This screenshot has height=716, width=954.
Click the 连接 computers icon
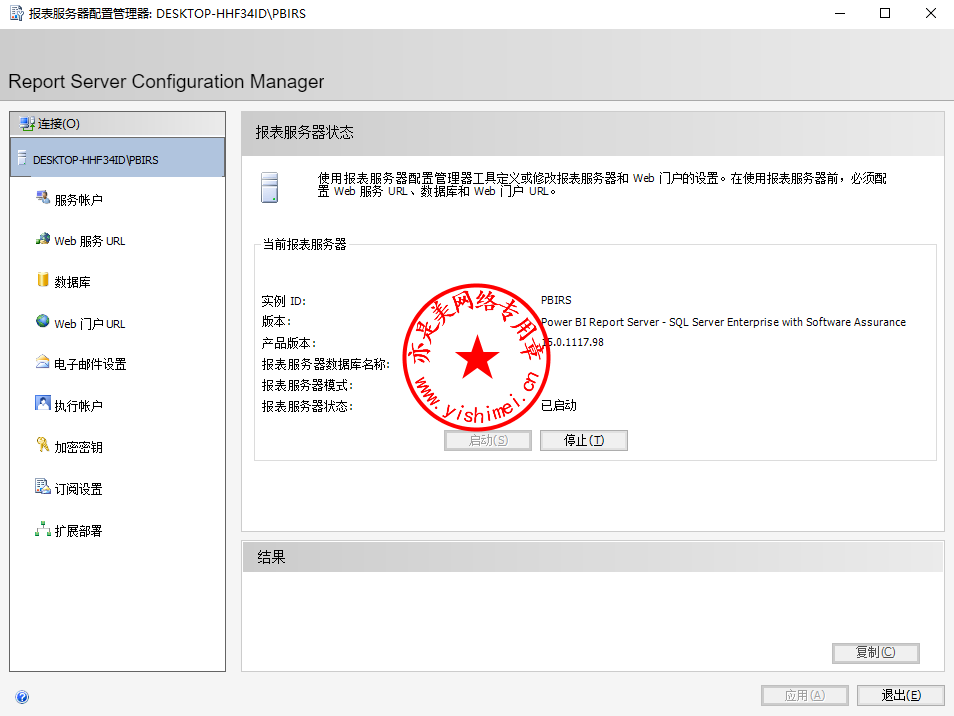(27, 123)
